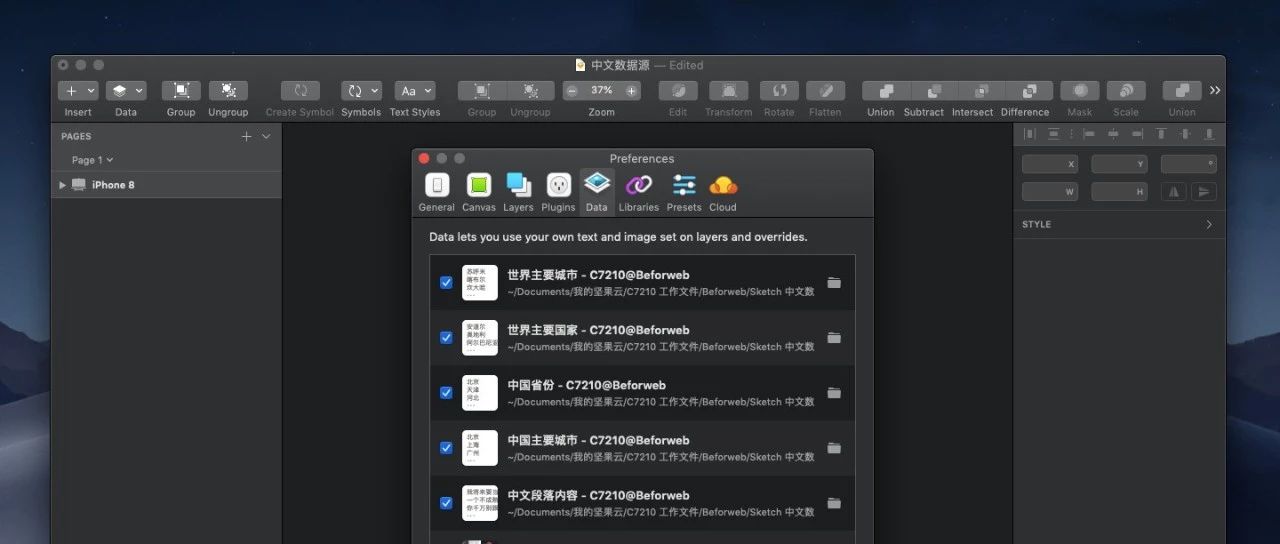The image size is (1280, 544).
Task: Zoom in with the plus button
Action: [x=631, y=90]
